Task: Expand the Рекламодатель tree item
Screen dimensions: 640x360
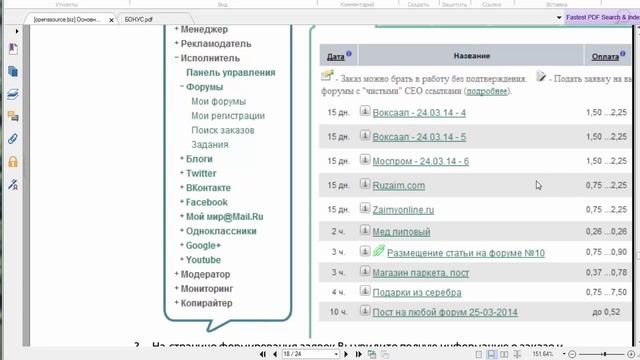Action: click(x=176, y=43)
